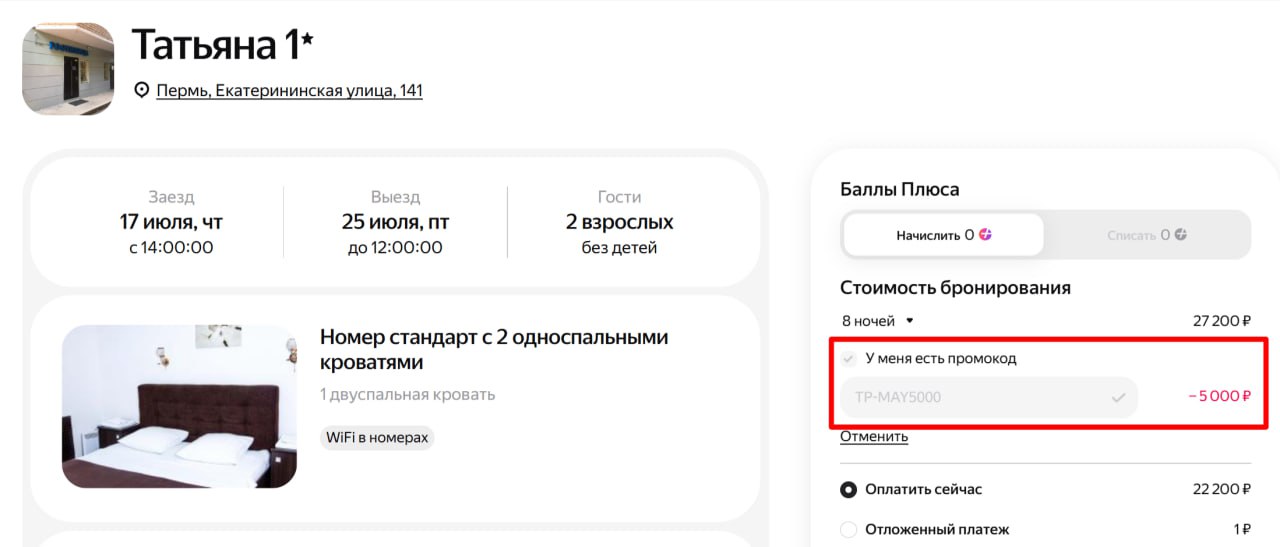This screenshot has width=1280, height=547.
Task: Select the "Оплатить сейчас" radio button
Action: 849,489
